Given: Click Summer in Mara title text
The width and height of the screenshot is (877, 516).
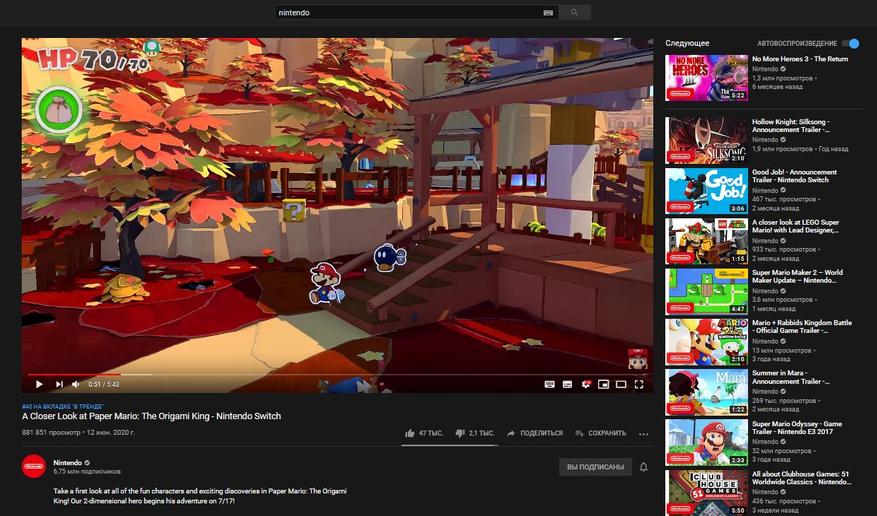Looking at the screenshot, I should click(x=791, y=377).
